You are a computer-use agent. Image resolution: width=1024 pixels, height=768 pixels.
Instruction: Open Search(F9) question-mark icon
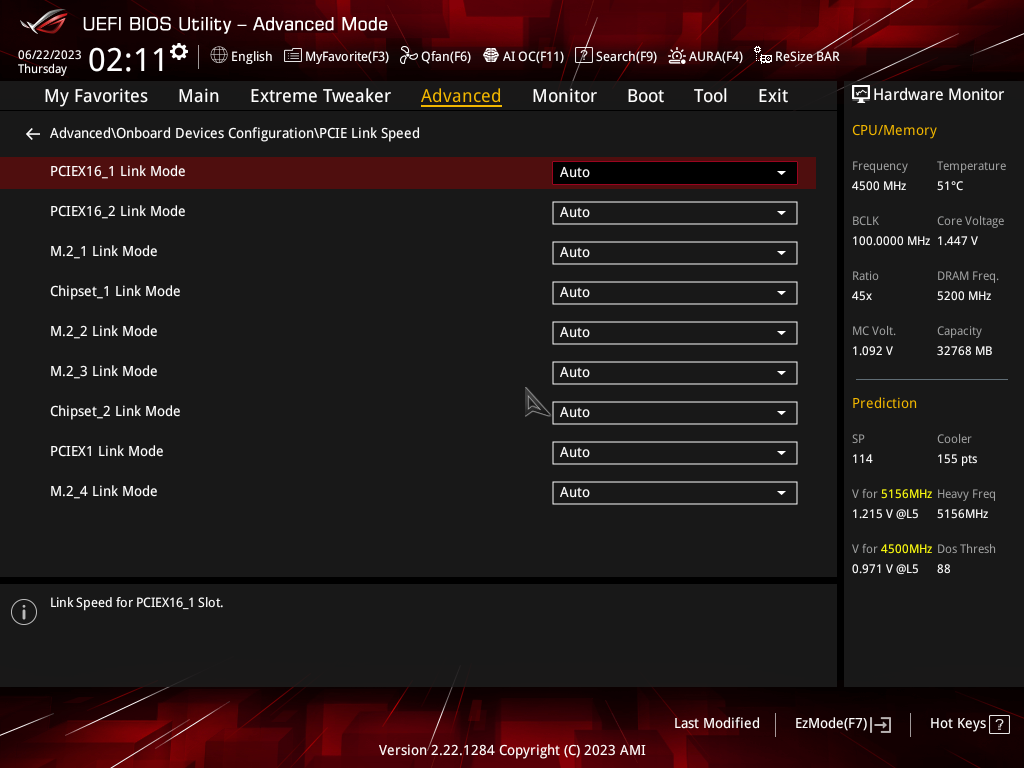coord(583,56)
